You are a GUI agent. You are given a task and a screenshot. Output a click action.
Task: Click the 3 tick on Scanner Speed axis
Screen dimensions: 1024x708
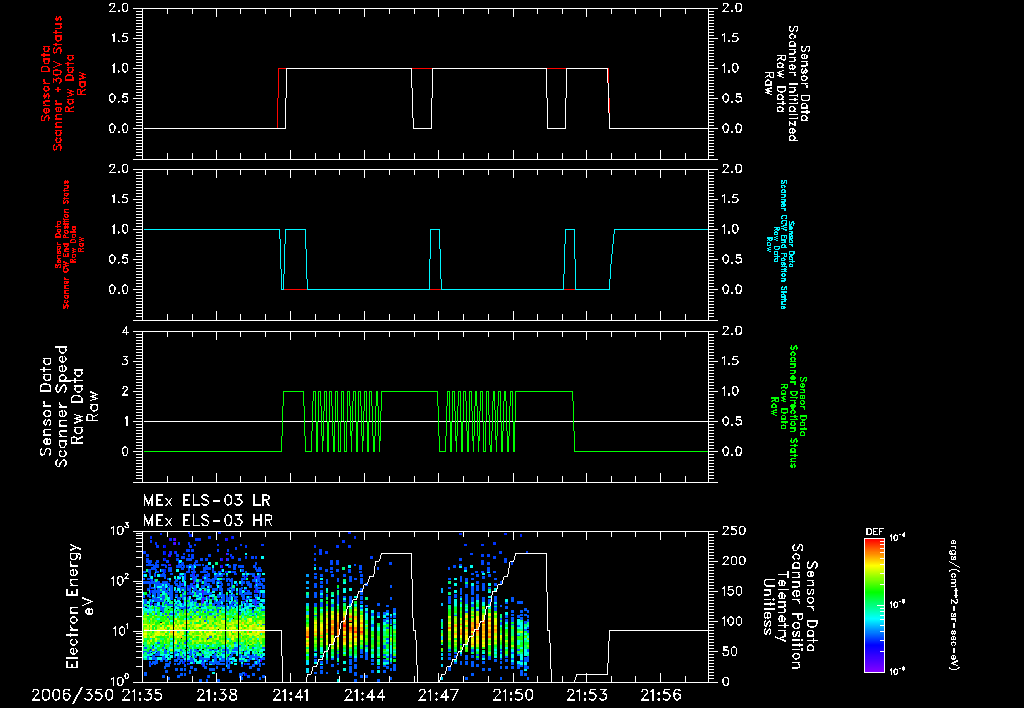point(125,361)
